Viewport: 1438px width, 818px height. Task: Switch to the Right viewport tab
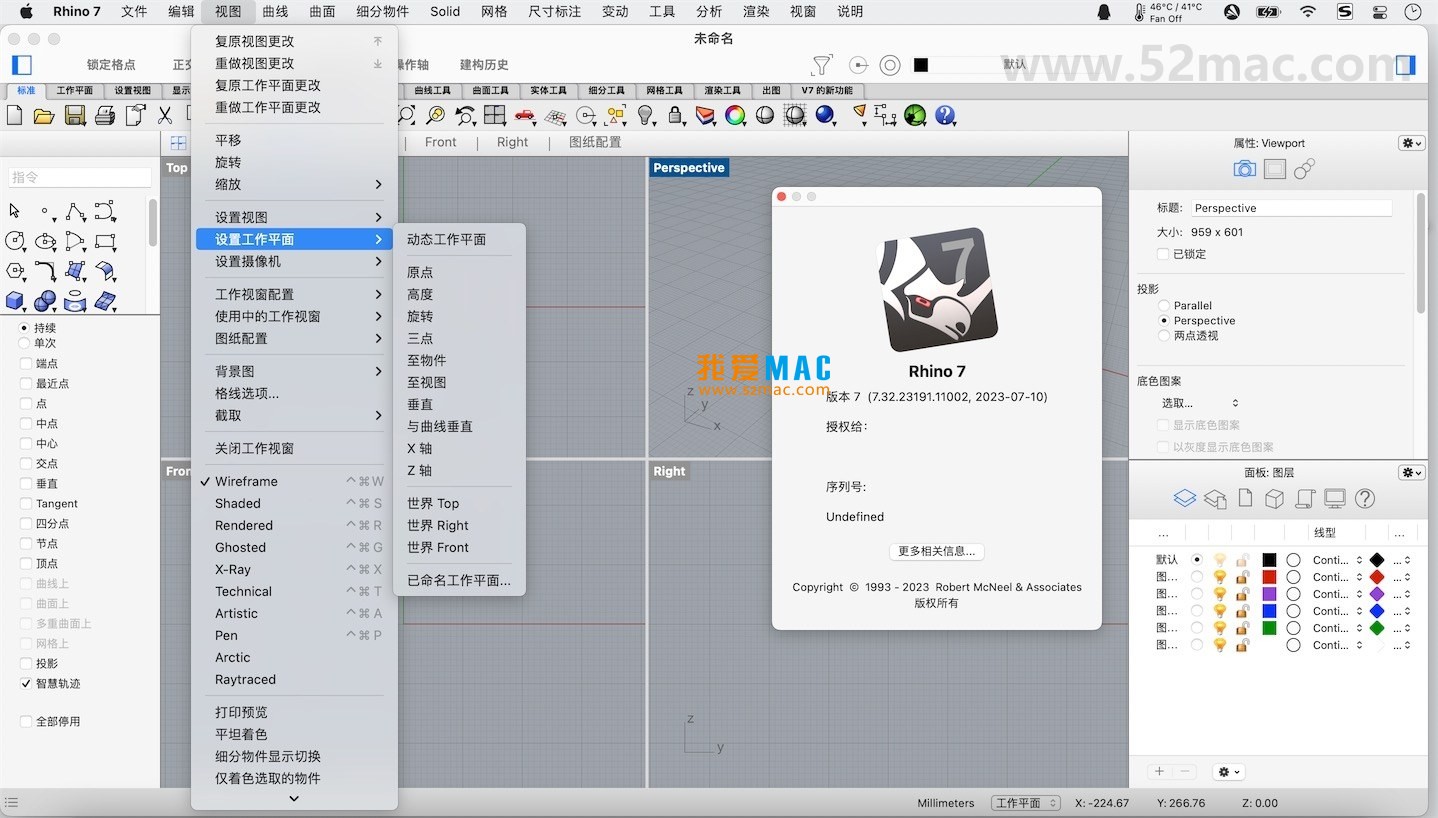(x=512, y=141)
